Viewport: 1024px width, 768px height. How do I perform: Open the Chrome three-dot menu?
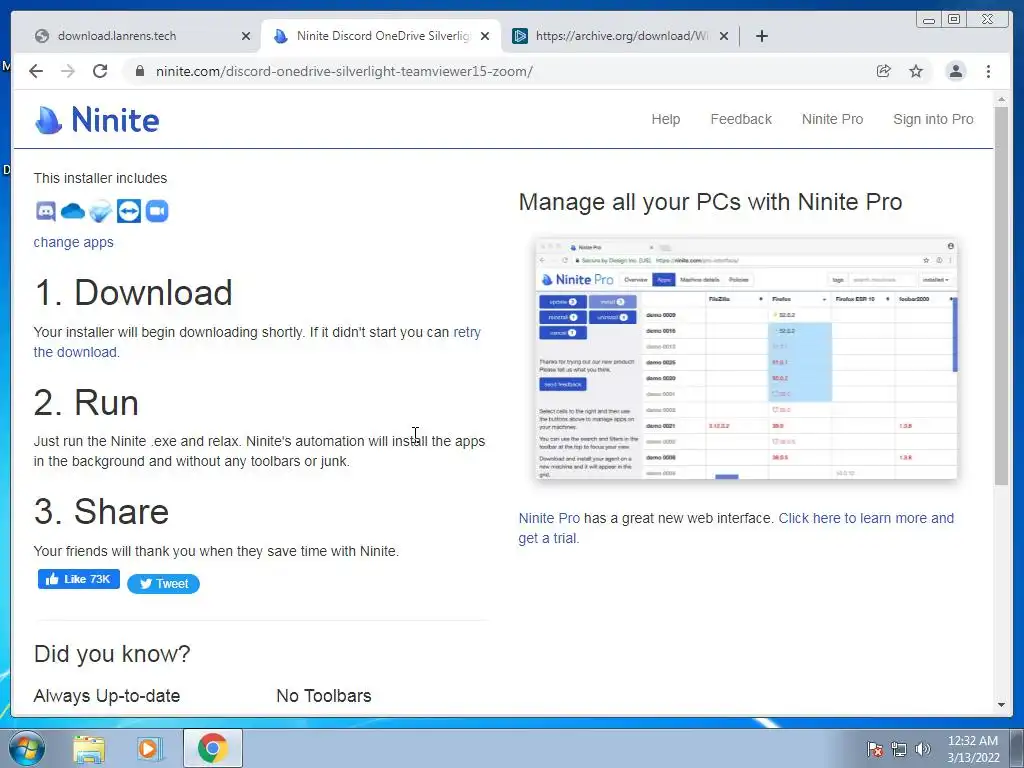pos(988,71)
